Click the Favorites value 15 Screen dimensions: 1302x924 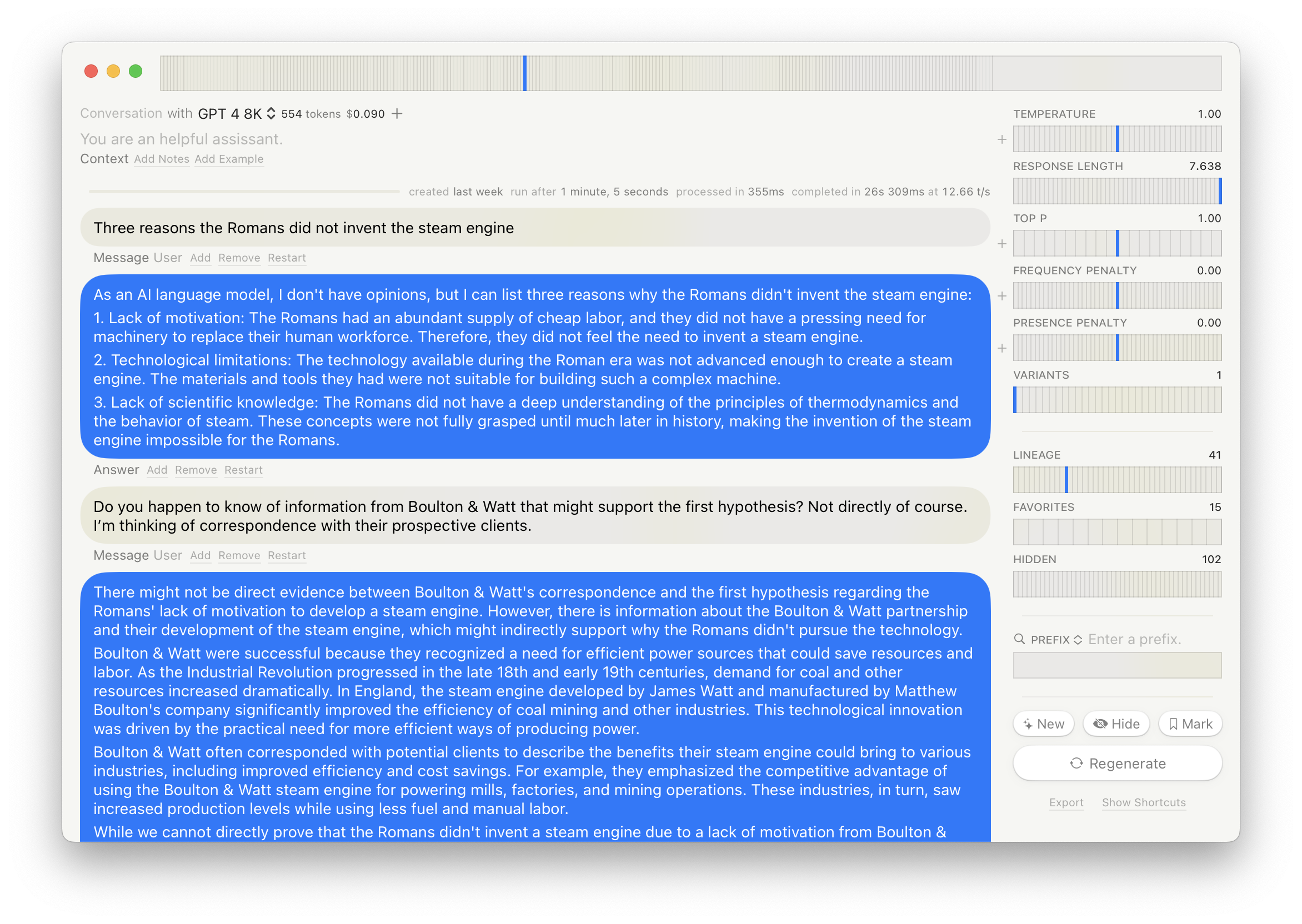[x=1215, y=508]
